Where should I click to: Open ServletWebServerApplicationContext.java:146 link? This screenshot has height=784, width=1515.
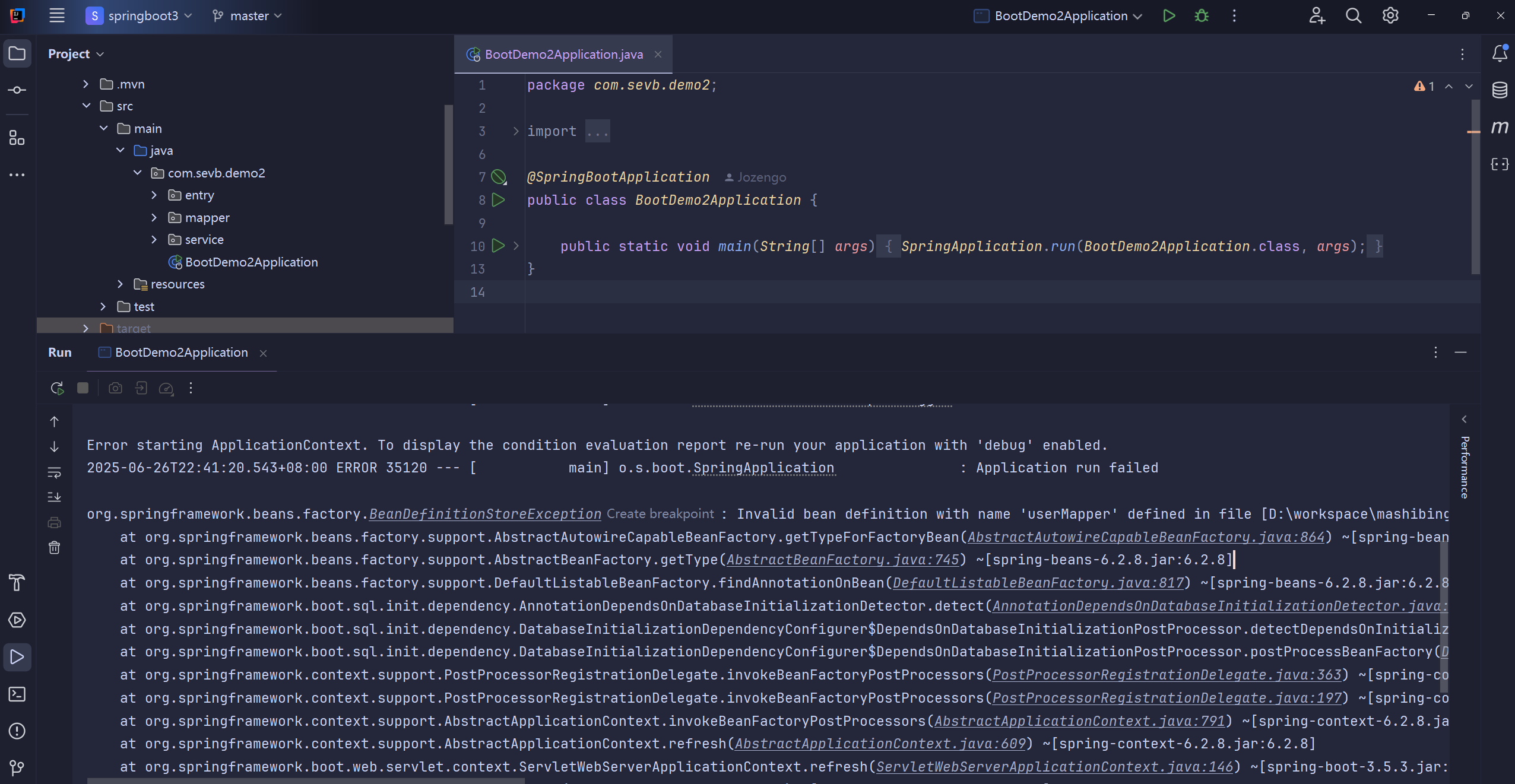click(1054, 767)
